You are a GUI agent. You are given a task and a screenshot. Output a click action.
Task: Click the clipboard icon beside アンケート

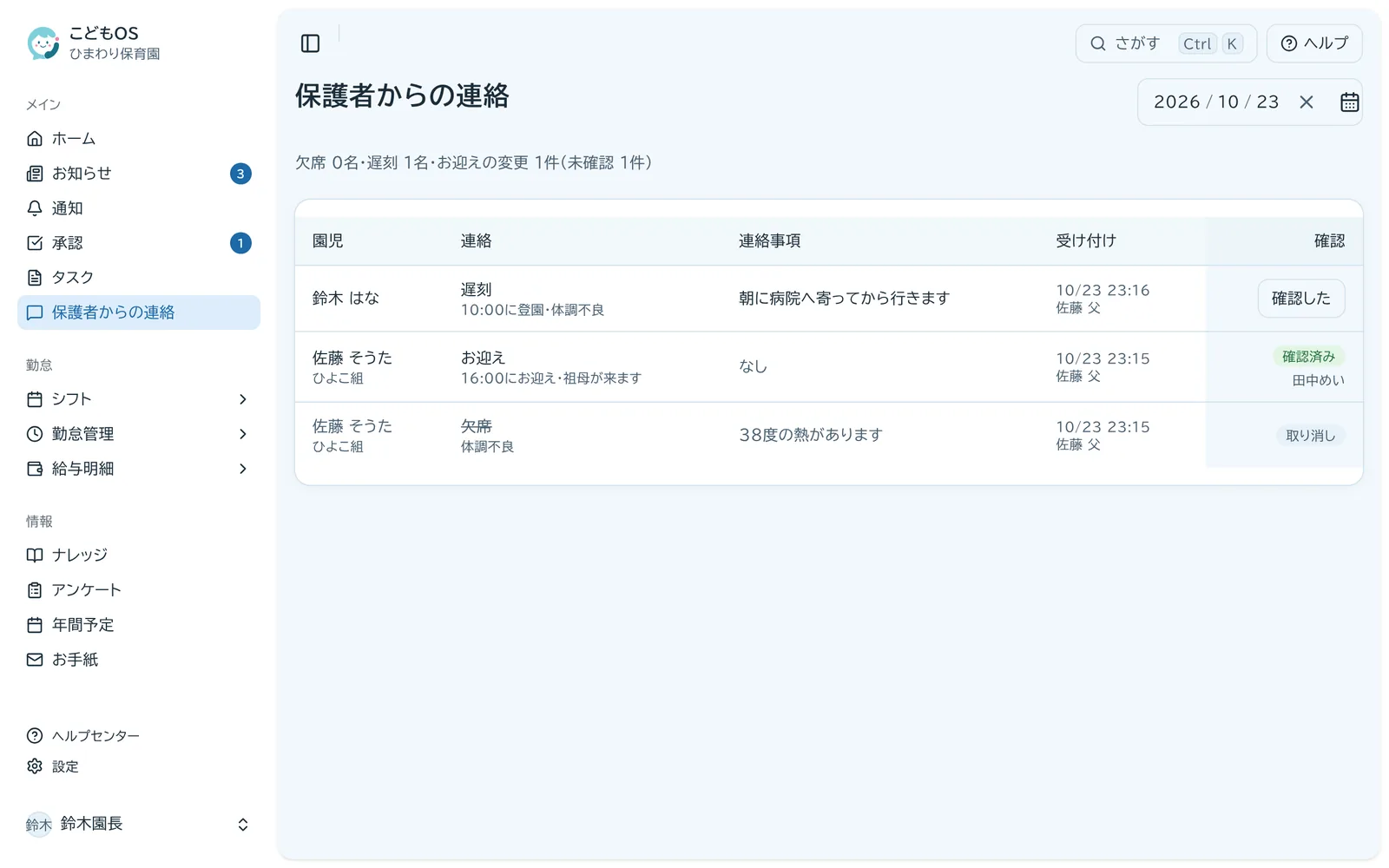tap(35, 590)
